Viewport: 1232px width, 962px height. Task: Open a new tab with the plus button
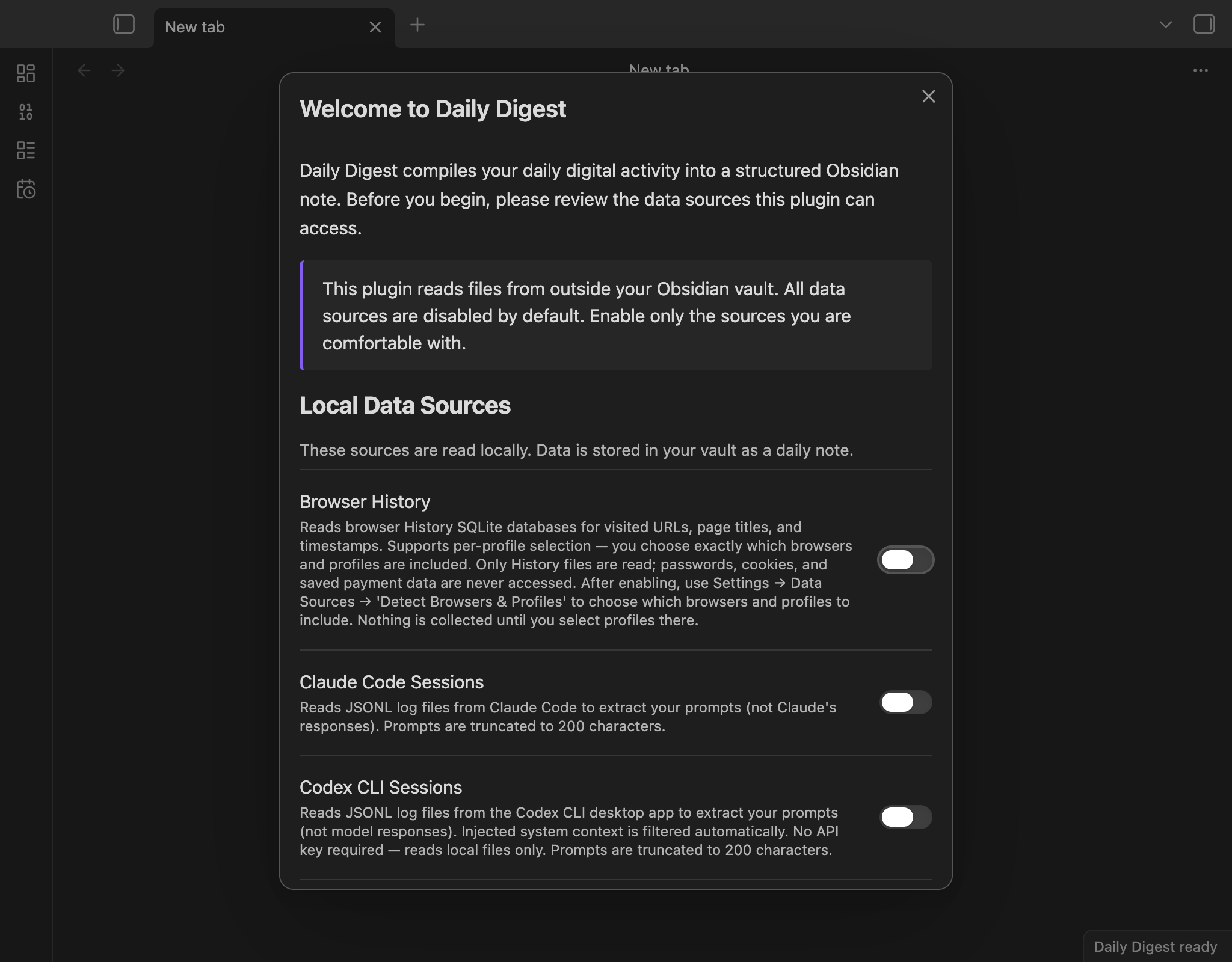pos(417,25)
